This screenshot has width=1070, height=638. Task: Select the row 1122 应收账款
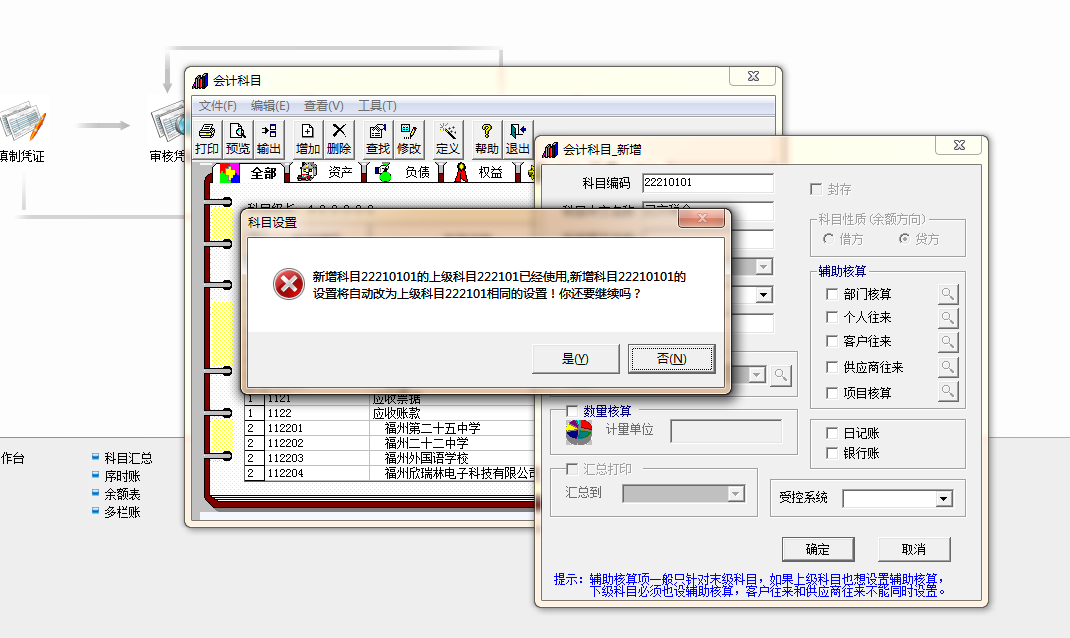[390, 413]
